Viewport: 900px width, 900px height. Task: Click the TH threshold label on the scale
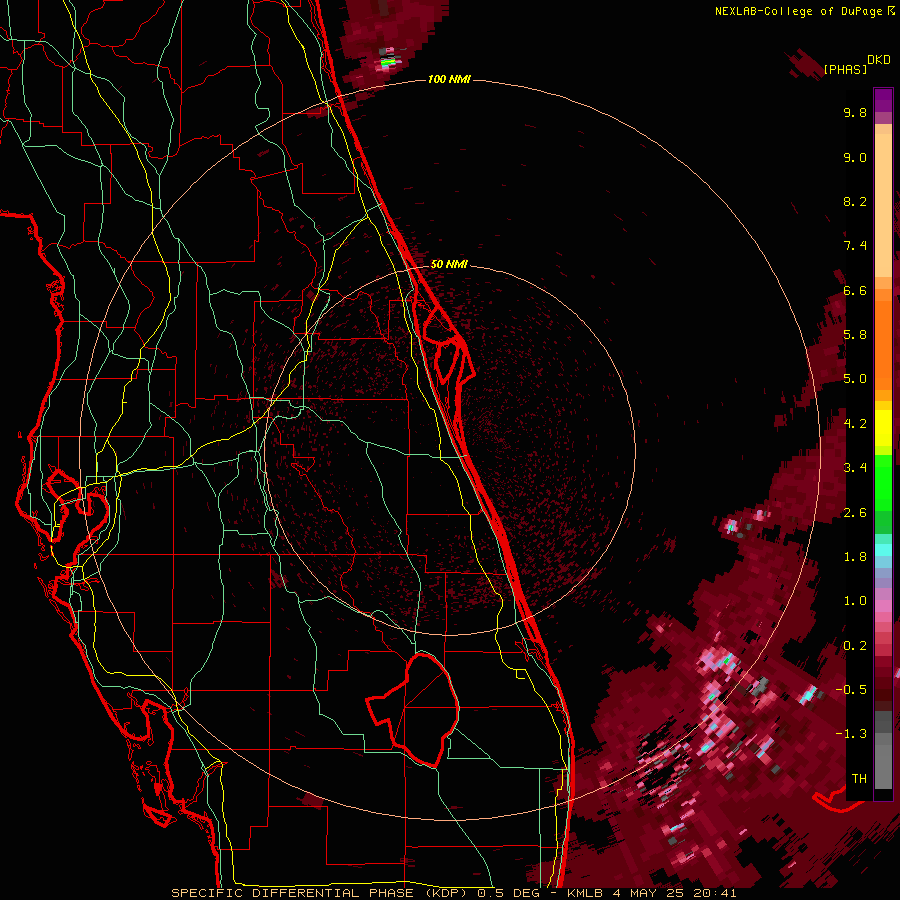(859, 779)
